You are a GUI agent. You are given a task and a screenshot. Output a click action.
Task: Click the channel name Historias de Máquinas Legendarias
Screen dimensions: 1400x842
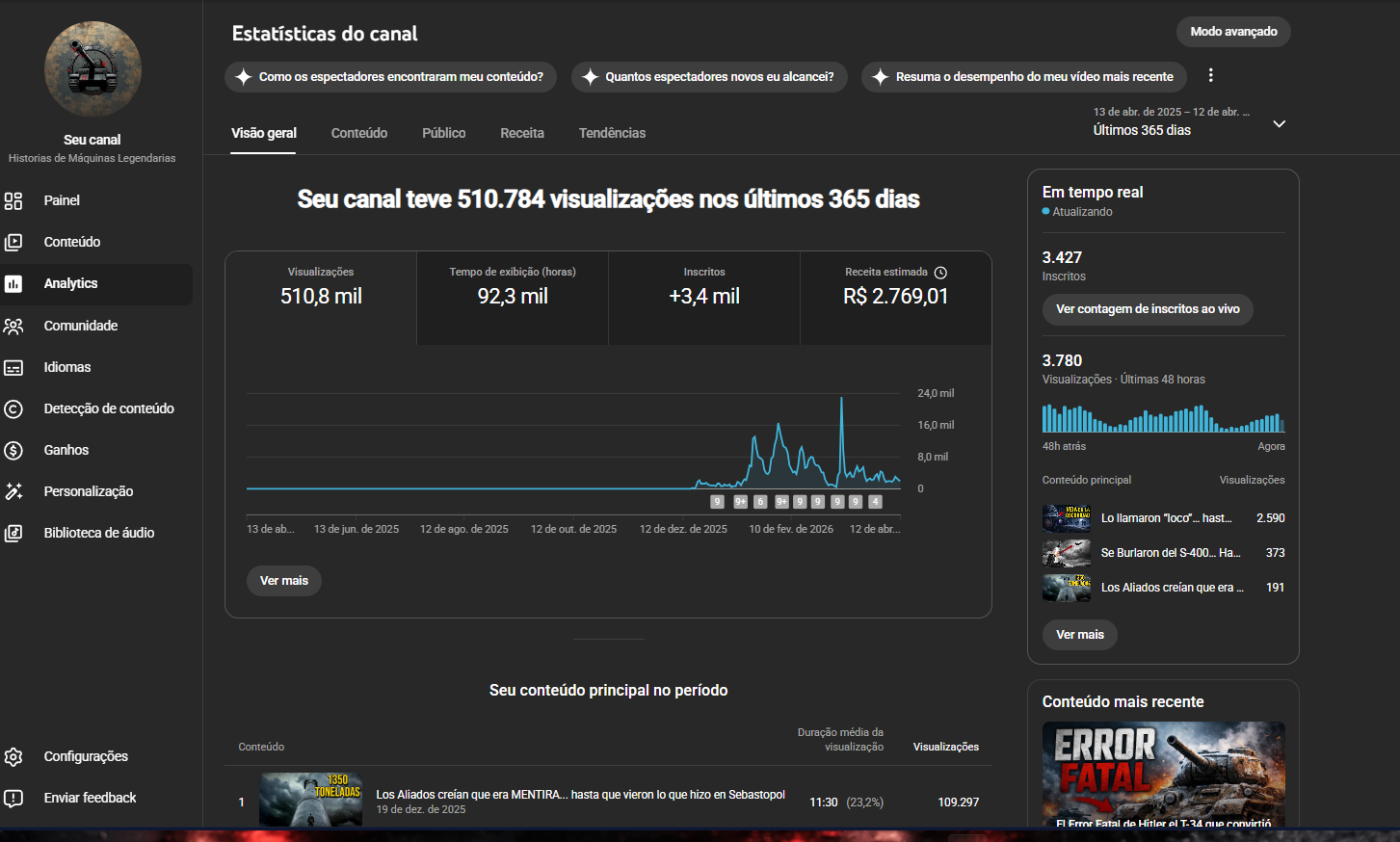click(92, 158)
